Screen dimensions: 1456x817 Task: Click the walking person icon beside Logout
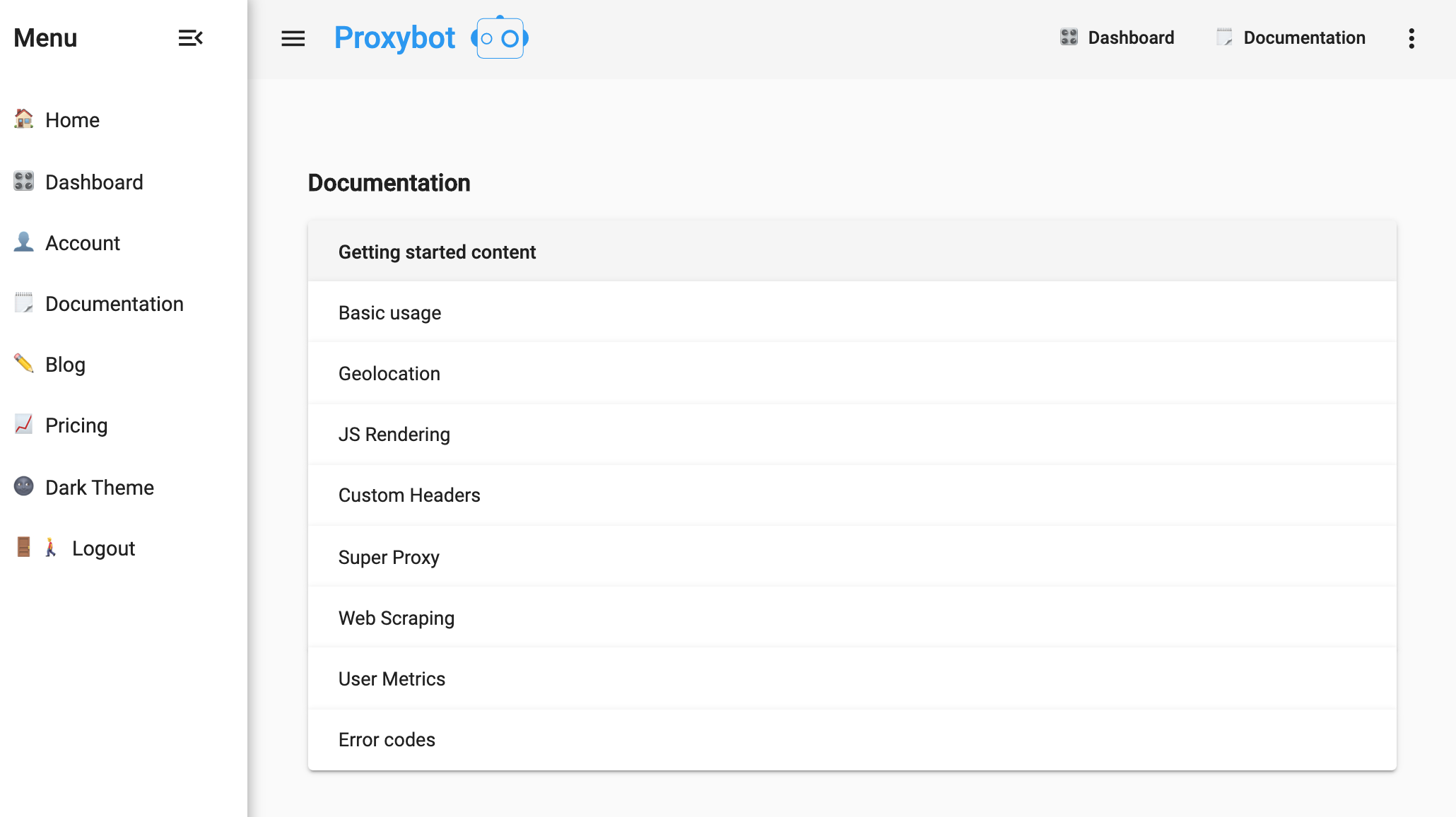(51, 547)
